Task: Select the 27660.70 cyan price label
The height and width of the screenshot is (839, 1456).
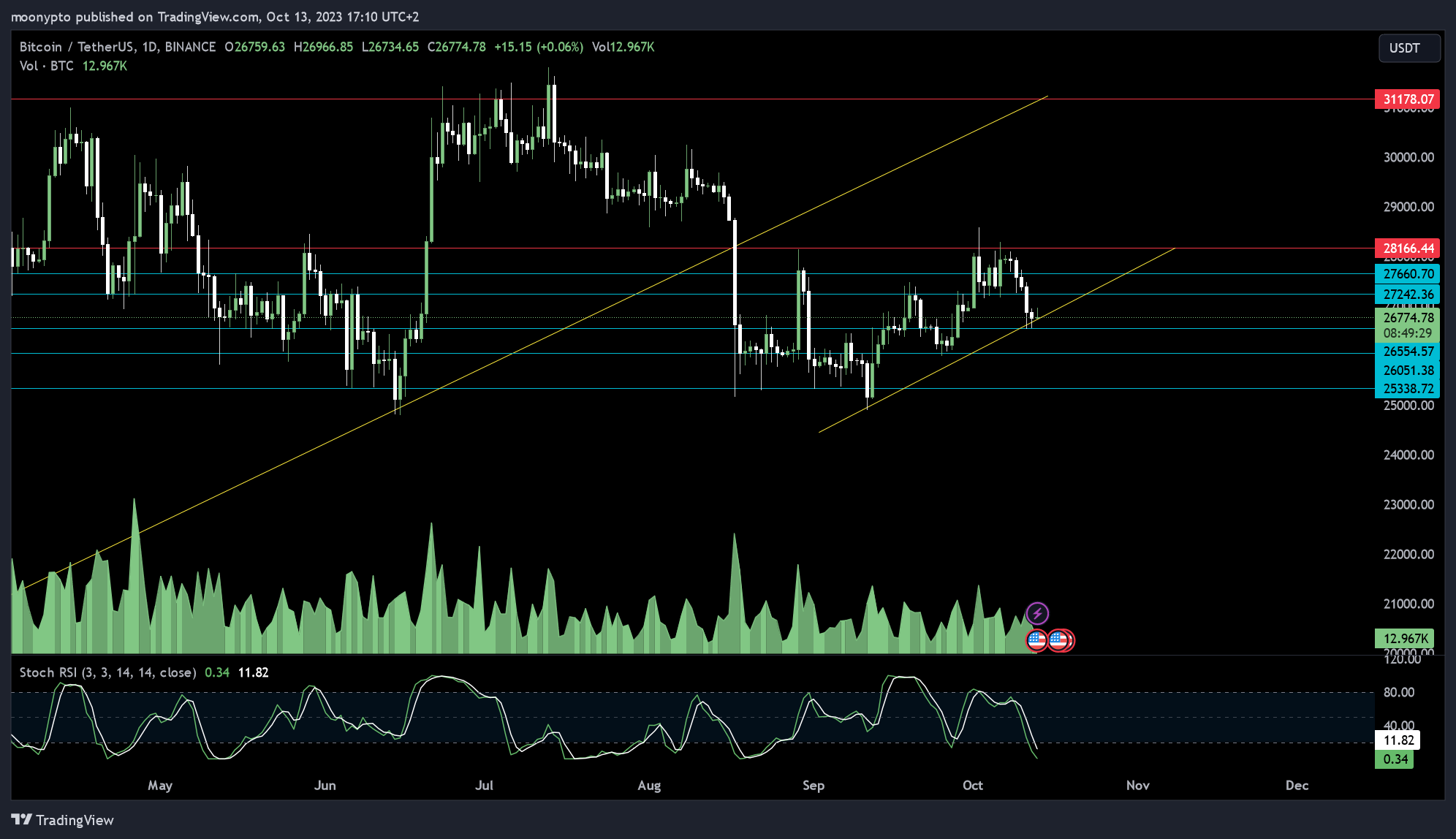Action: [1408, 274]
